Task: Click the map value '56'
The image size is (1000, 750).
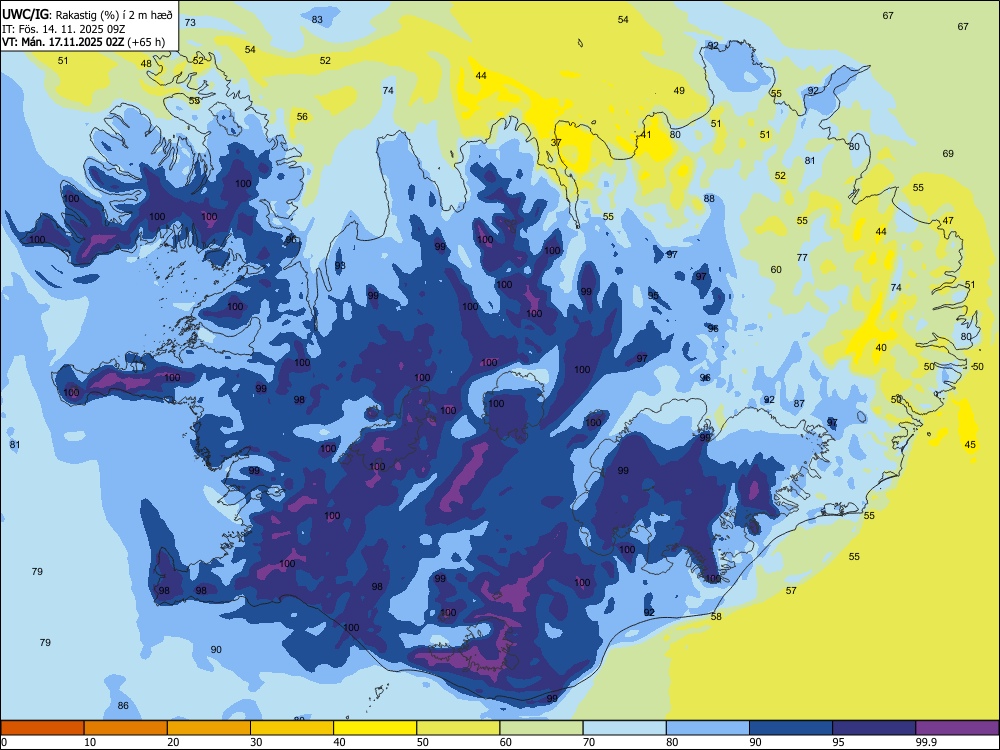Action: pos(302,116)
